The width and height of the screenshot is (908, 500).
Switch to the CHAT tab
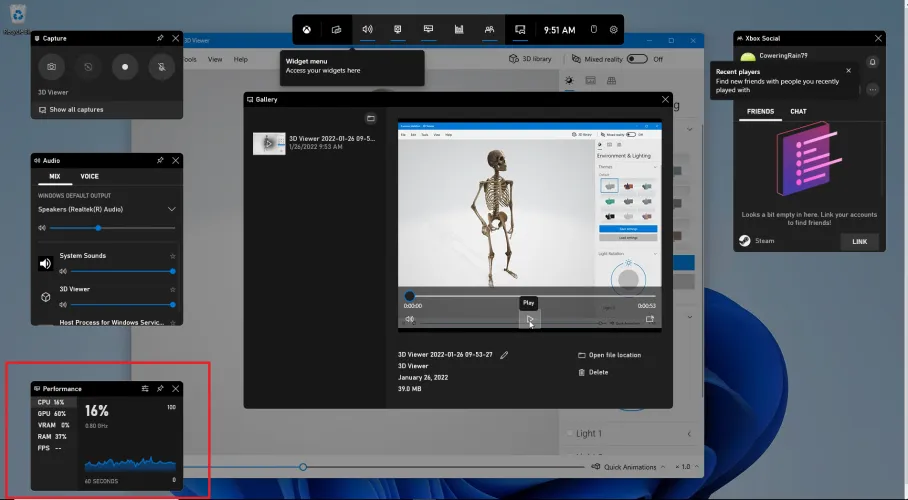pyautogui.click(x=798, y=112)
